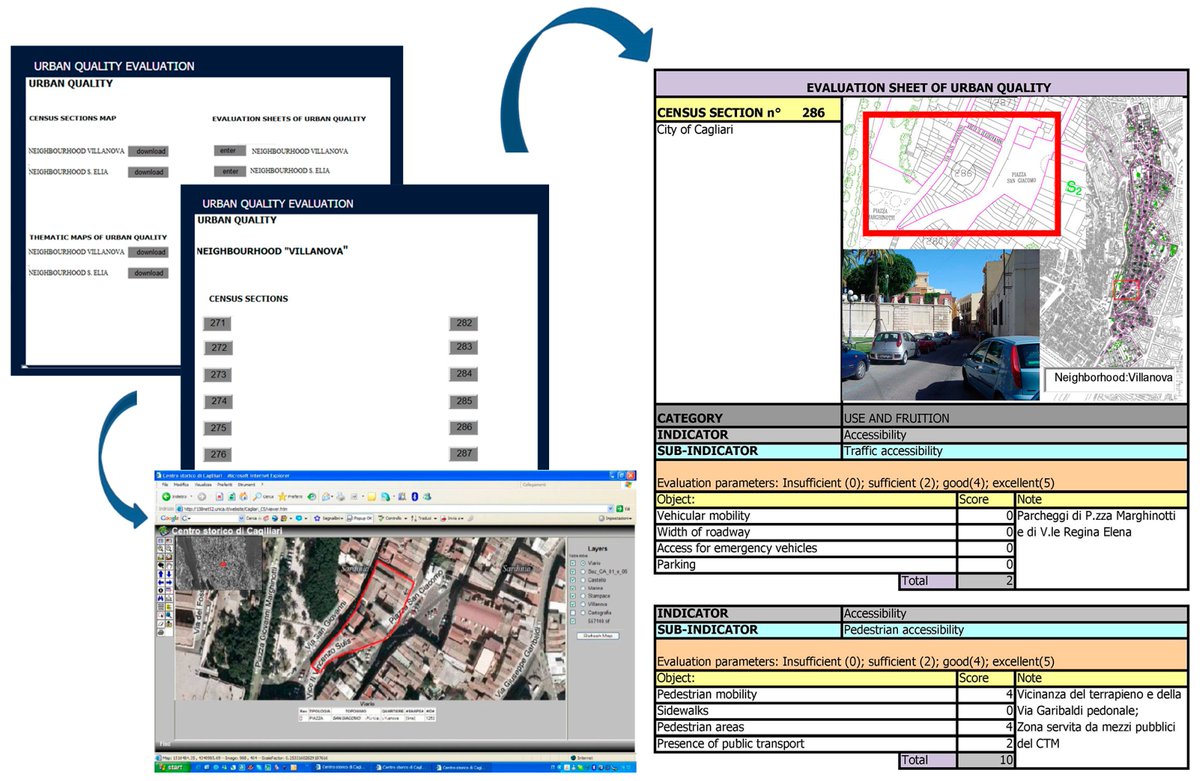
Task: Toggle Stampace layer visibility checkbox
Action: pyautogui.click(x=573, y=596)
